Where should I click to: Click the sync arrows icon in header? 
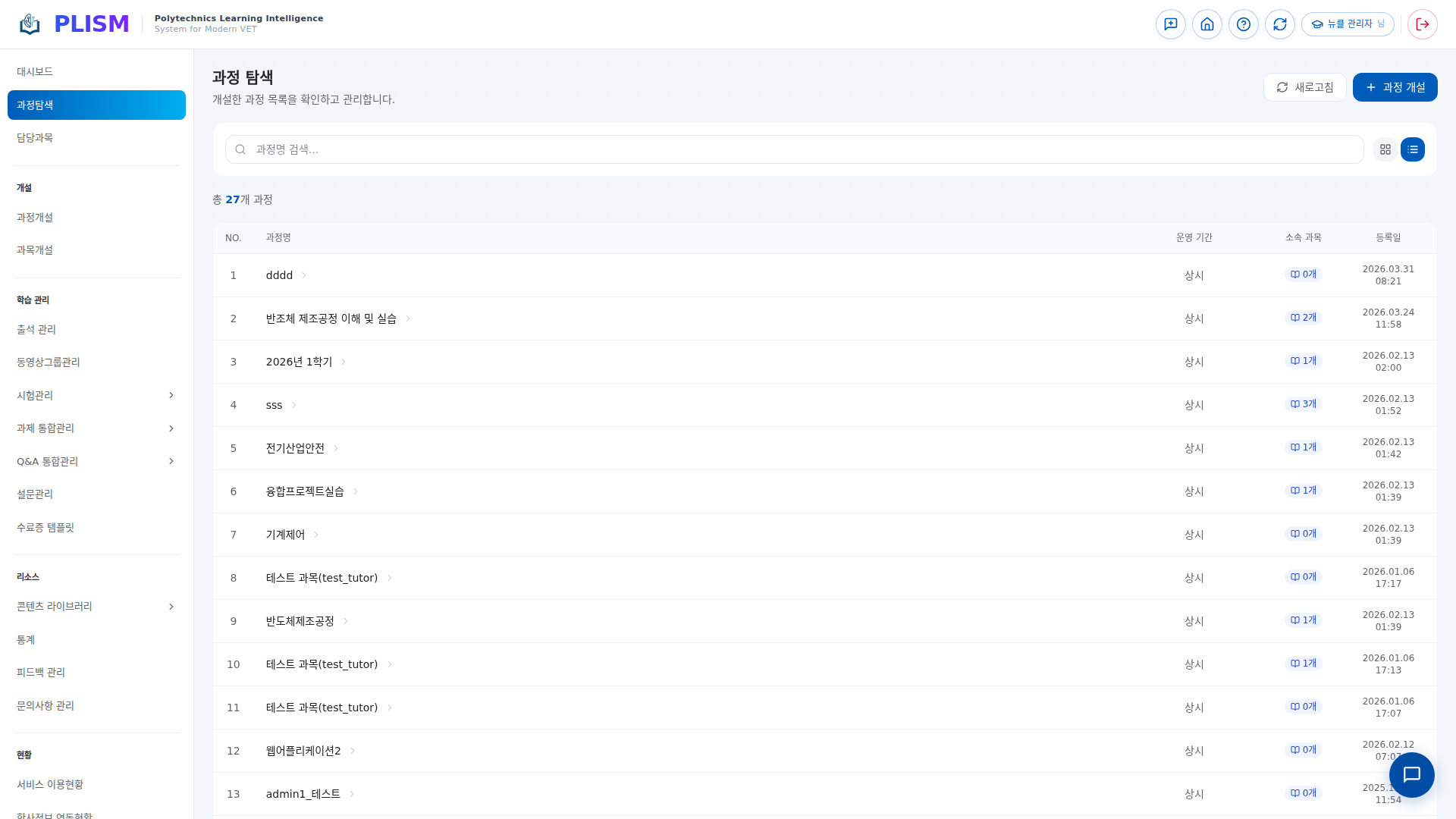[1279, 24]
